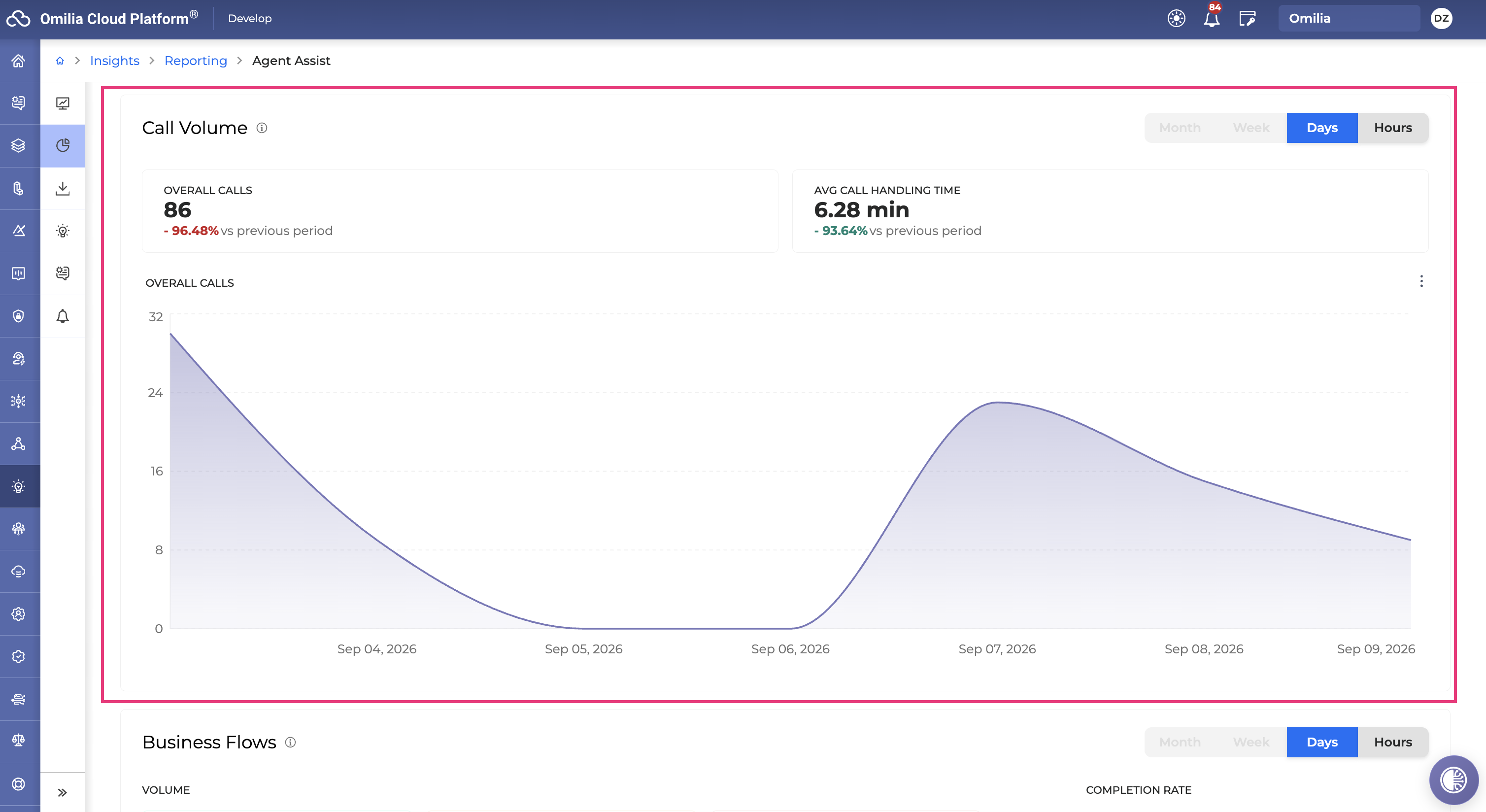
Task: Open the shield security icon in the left sidebar
Action: [18, 316]
